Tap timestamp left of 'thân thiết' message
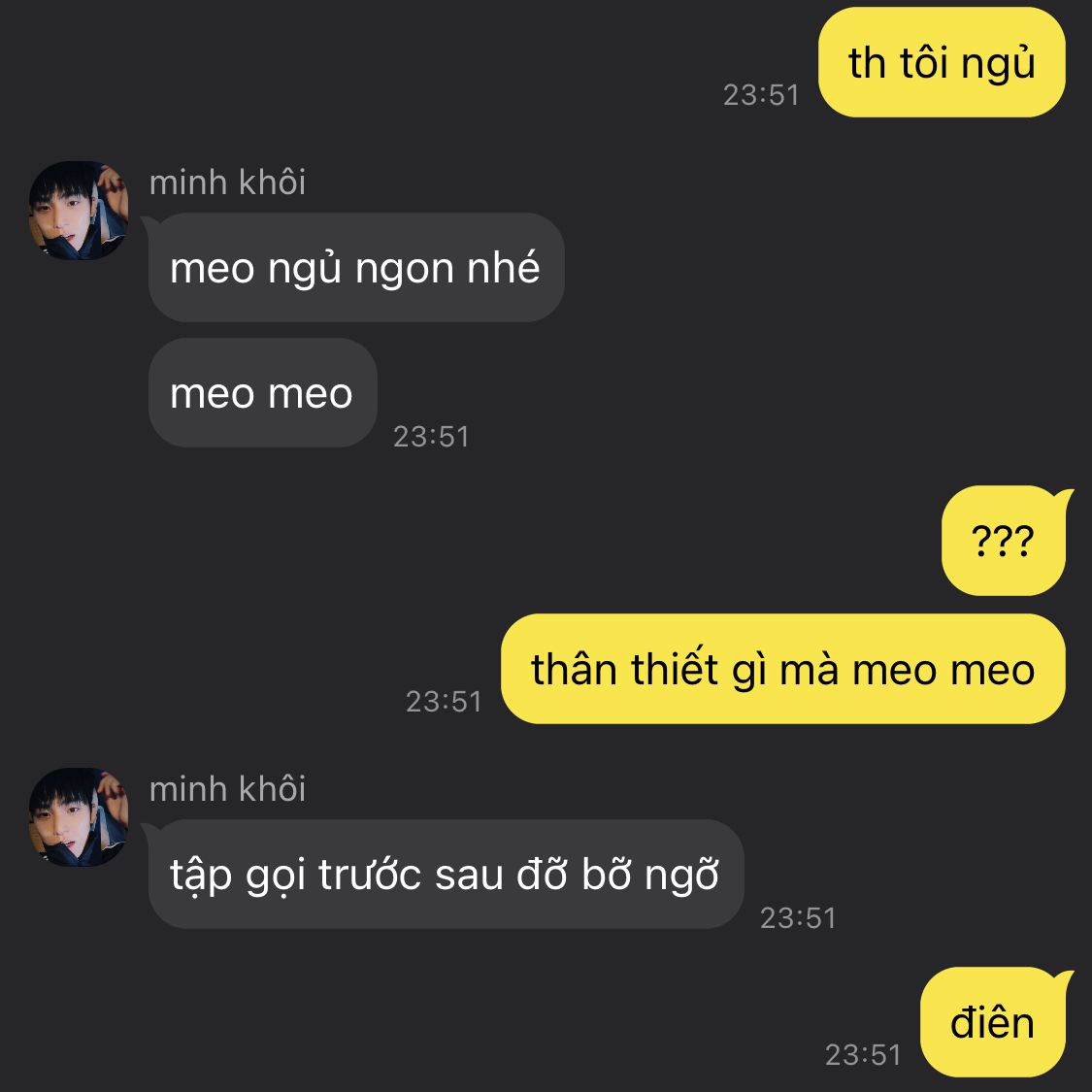 pyautogui.click(x=444, y=701)
